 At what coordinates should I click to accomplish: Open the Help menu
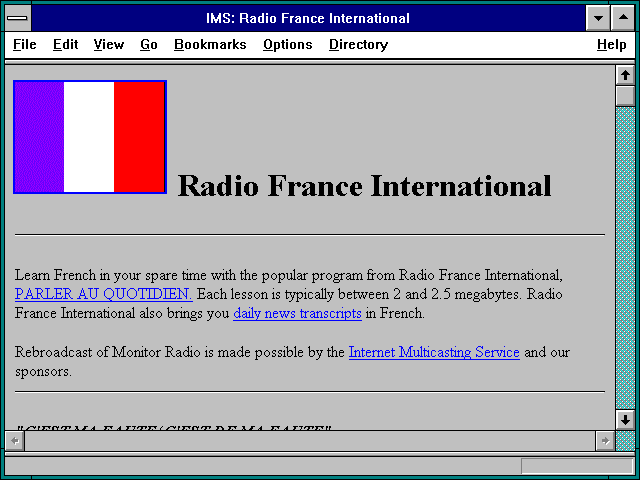coord(611,44)
